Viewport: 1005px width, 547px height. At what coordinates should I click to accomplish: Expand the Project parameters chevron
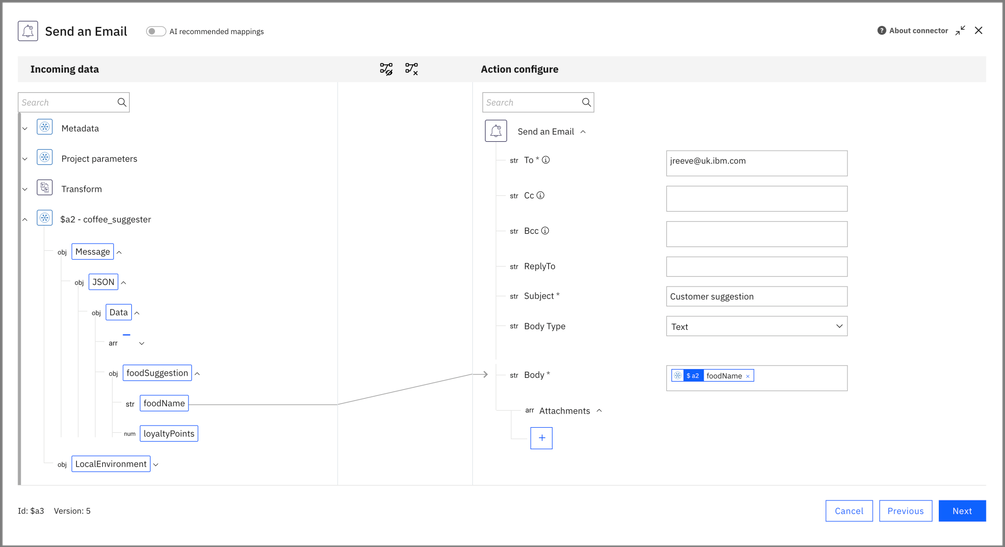(25, 159)
